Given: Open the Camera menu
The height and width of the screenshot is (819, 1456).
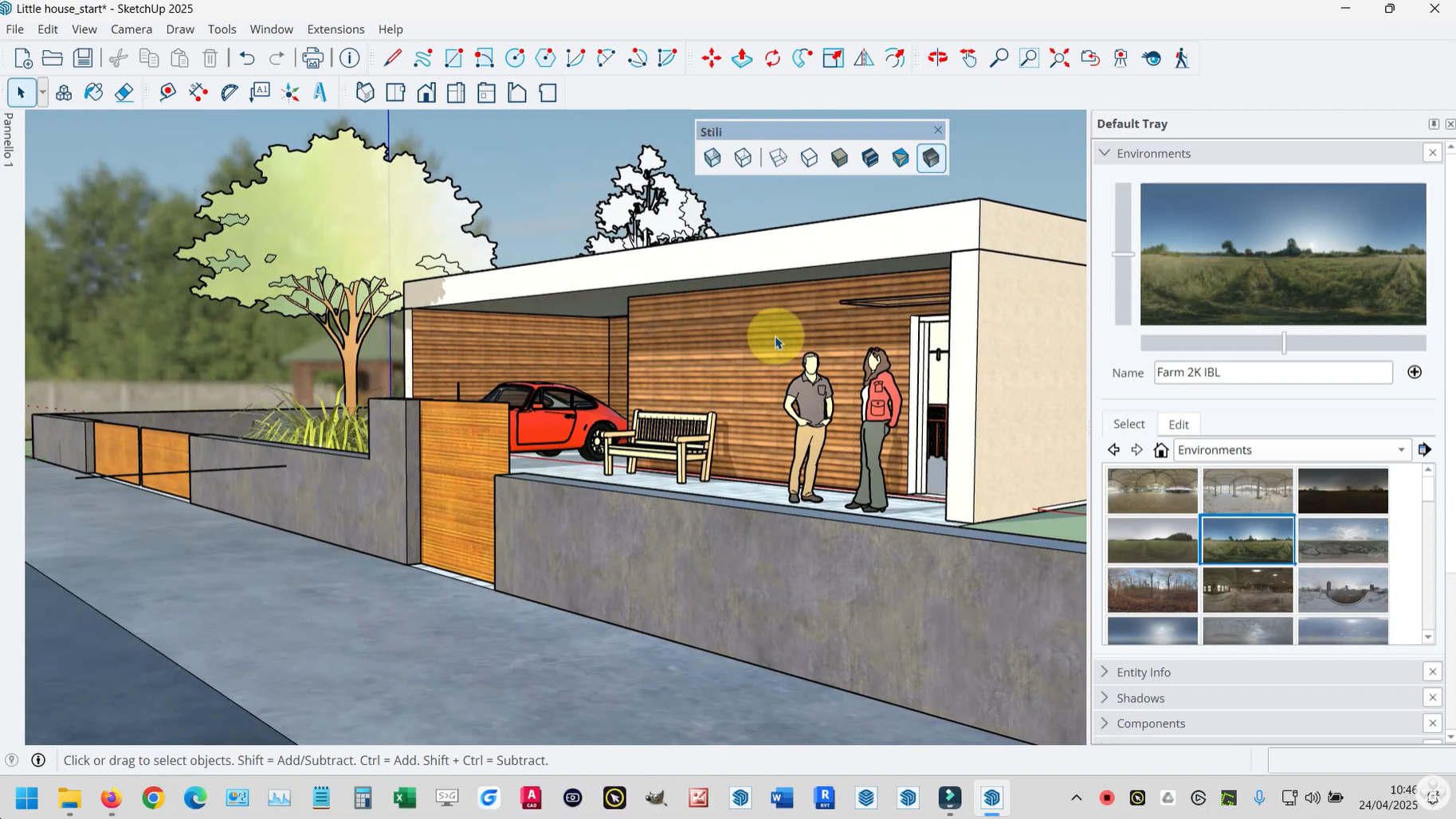Looking at the screenshot, I should click(x=131, y=29).
